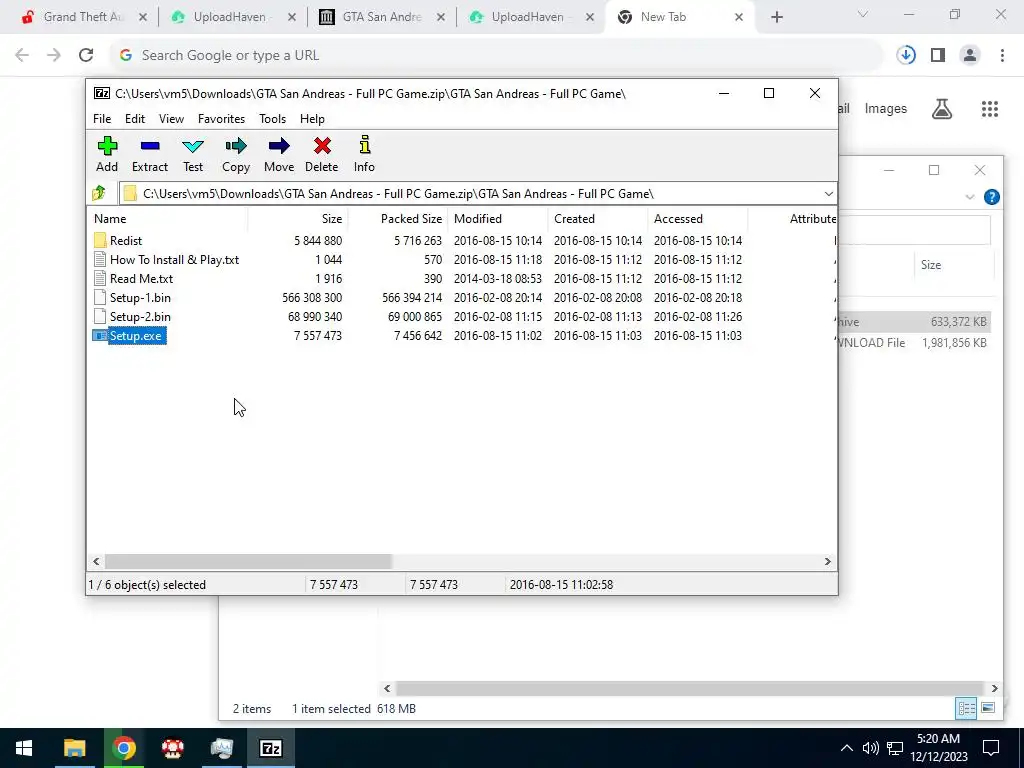The height and width of the screenshot is (768, 1024).
Task: Open the Help menu
Action: pyautogui.click(x=312, y=119)
